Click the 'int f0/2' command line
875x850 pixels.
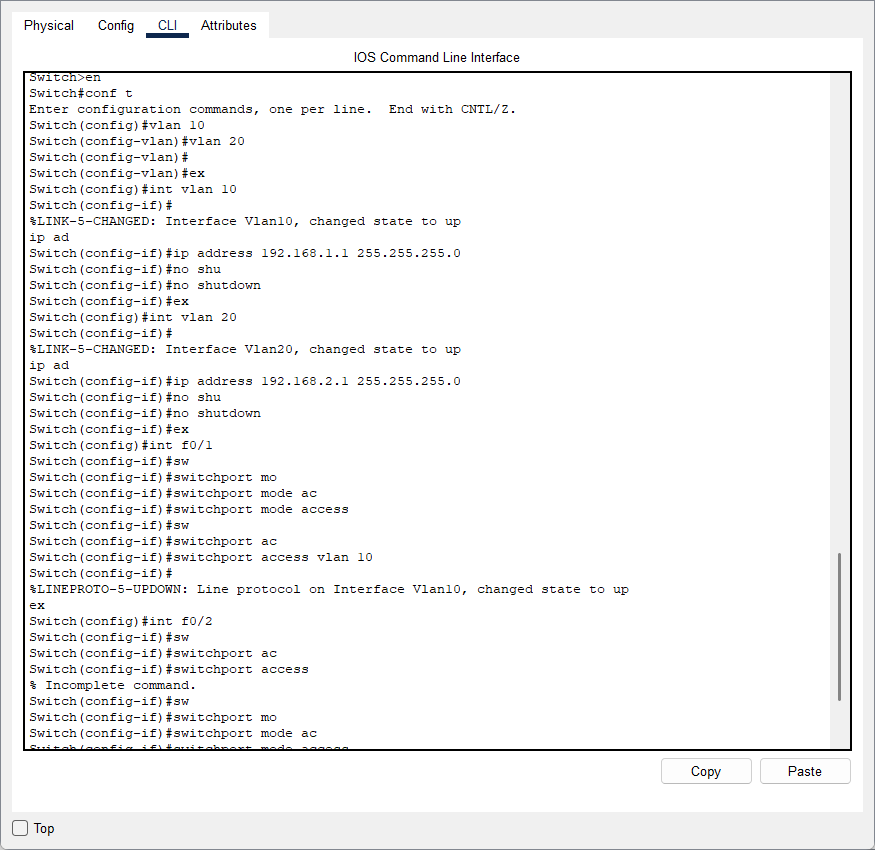(121, 621)
